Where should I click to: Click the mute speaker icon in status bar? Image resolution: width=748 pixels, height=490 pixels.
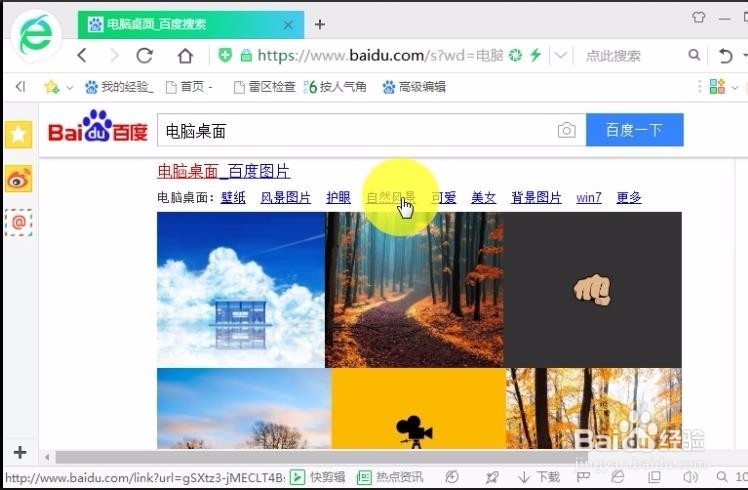[x=690, y=477]
